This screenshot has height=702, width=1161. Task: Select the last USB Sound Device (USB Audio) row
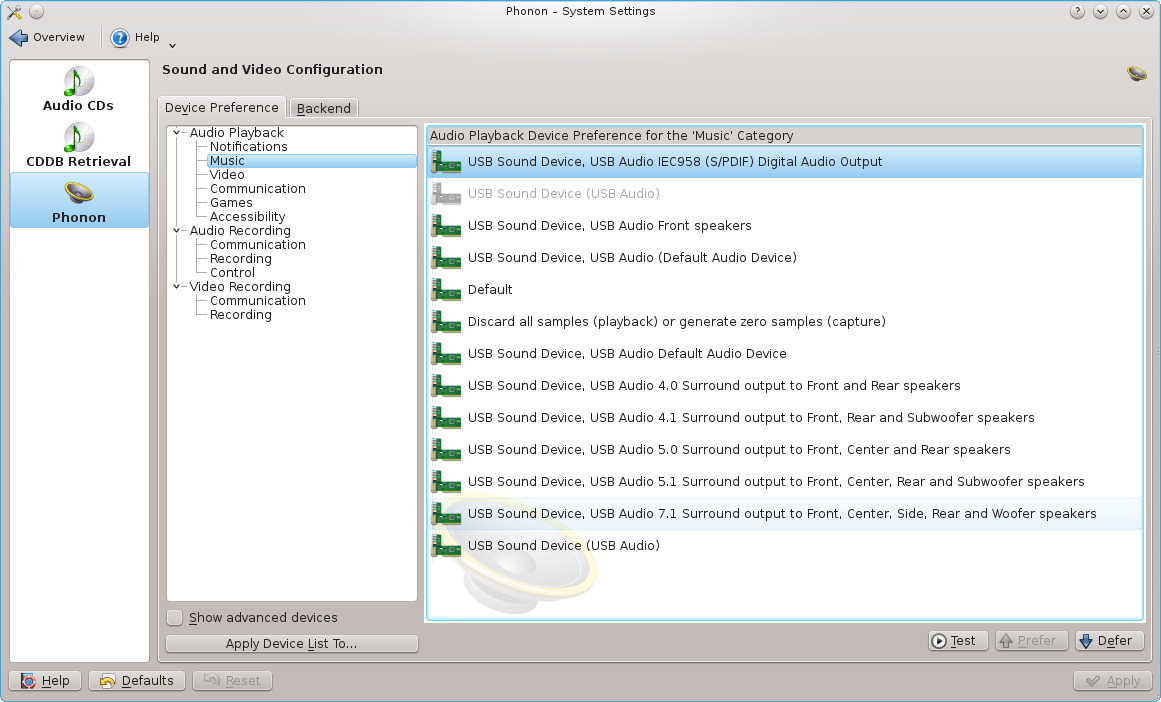point(785,546)
